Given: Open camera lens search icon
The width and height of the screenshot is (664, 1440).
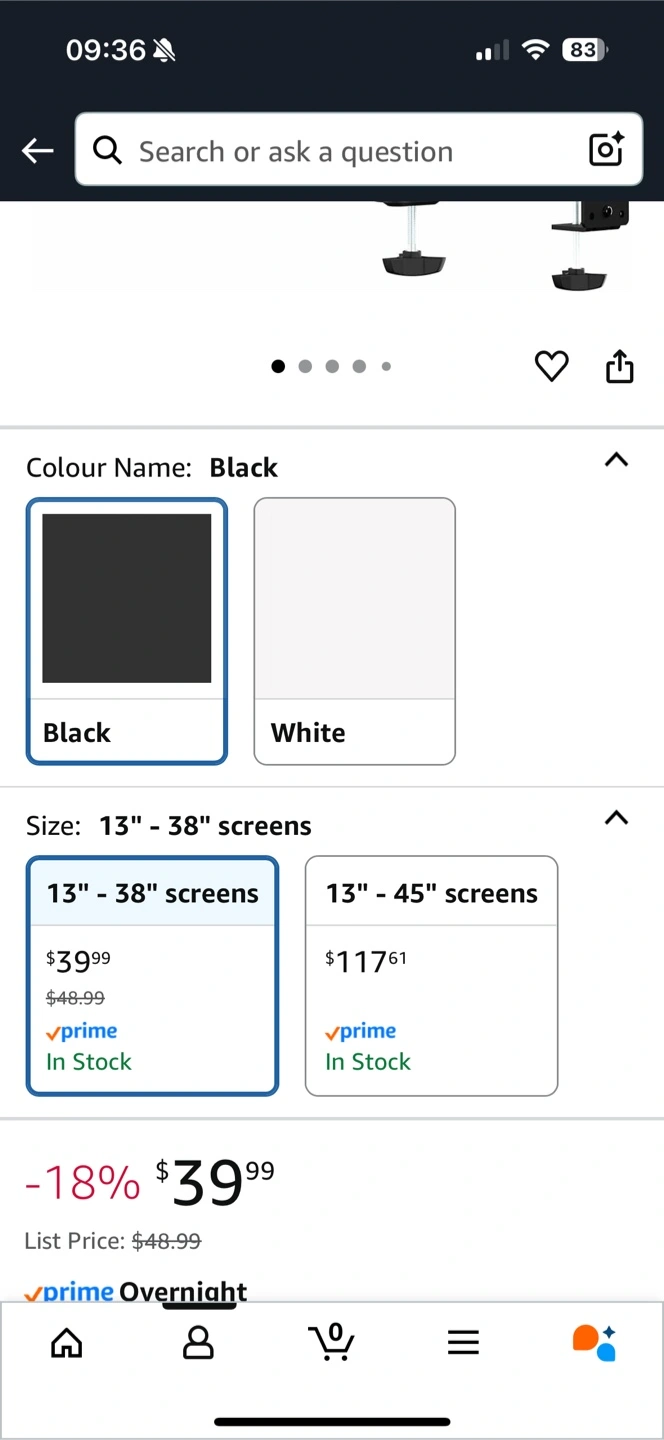Looking at the screenshot, I should pos(606,149).
